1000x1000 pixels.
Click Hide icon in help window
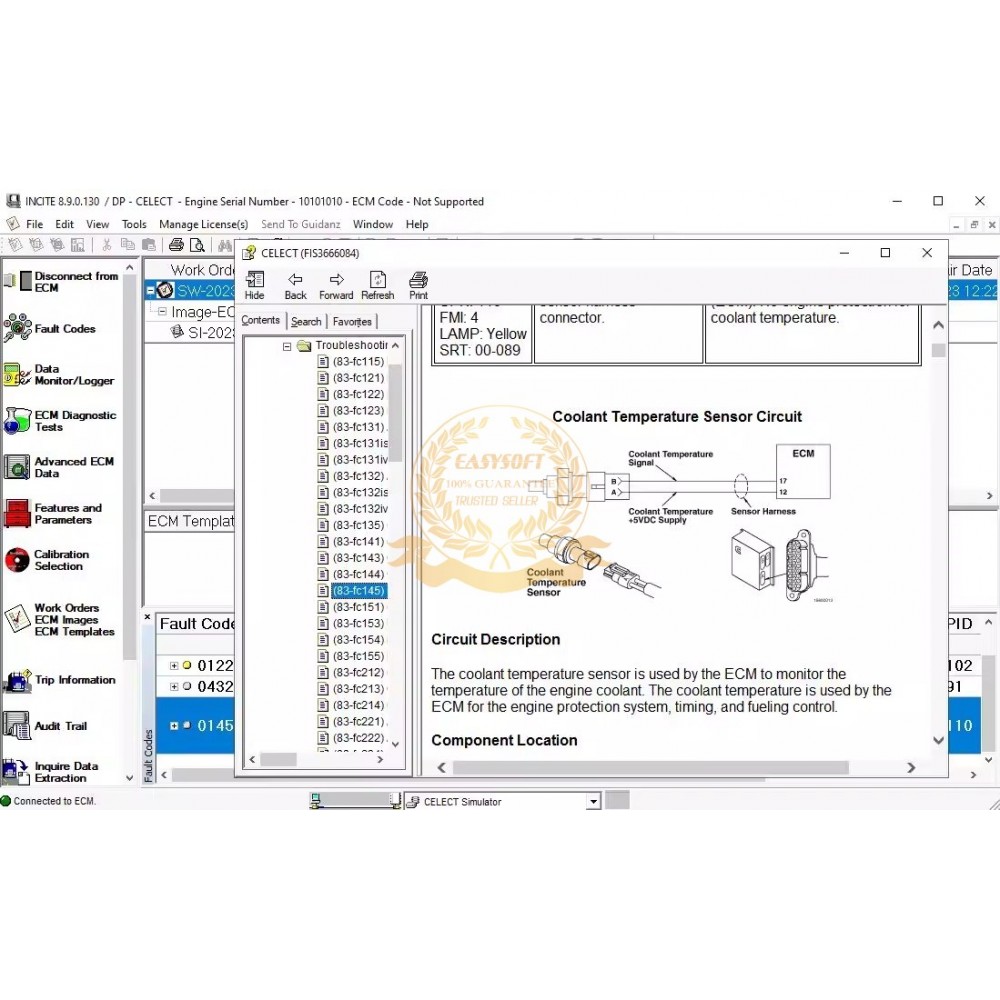tap(254, 286)
